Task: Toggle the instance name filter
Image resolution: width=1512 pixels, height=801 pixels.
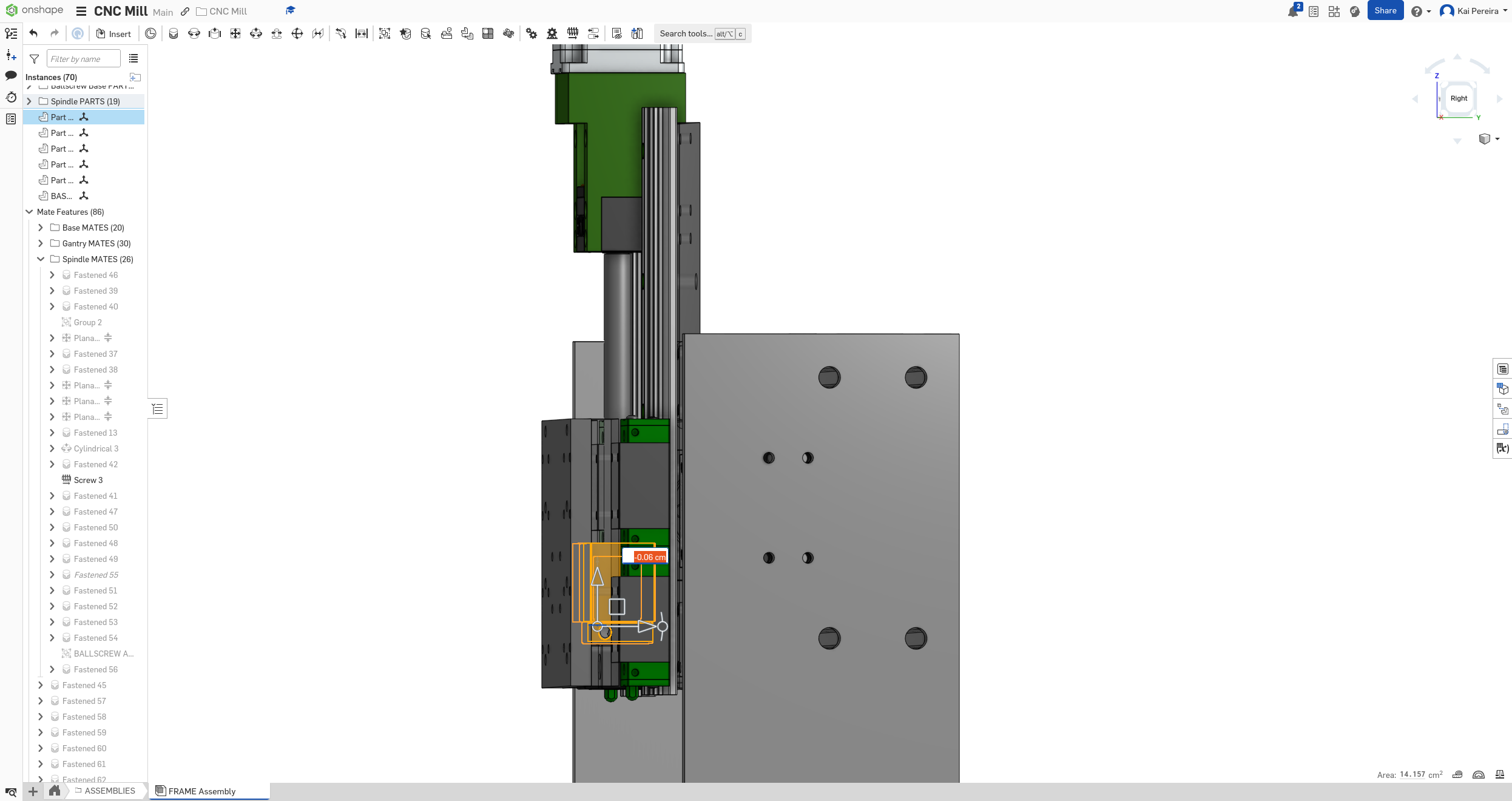Action: pyautogui.click(x=34, y=58)
